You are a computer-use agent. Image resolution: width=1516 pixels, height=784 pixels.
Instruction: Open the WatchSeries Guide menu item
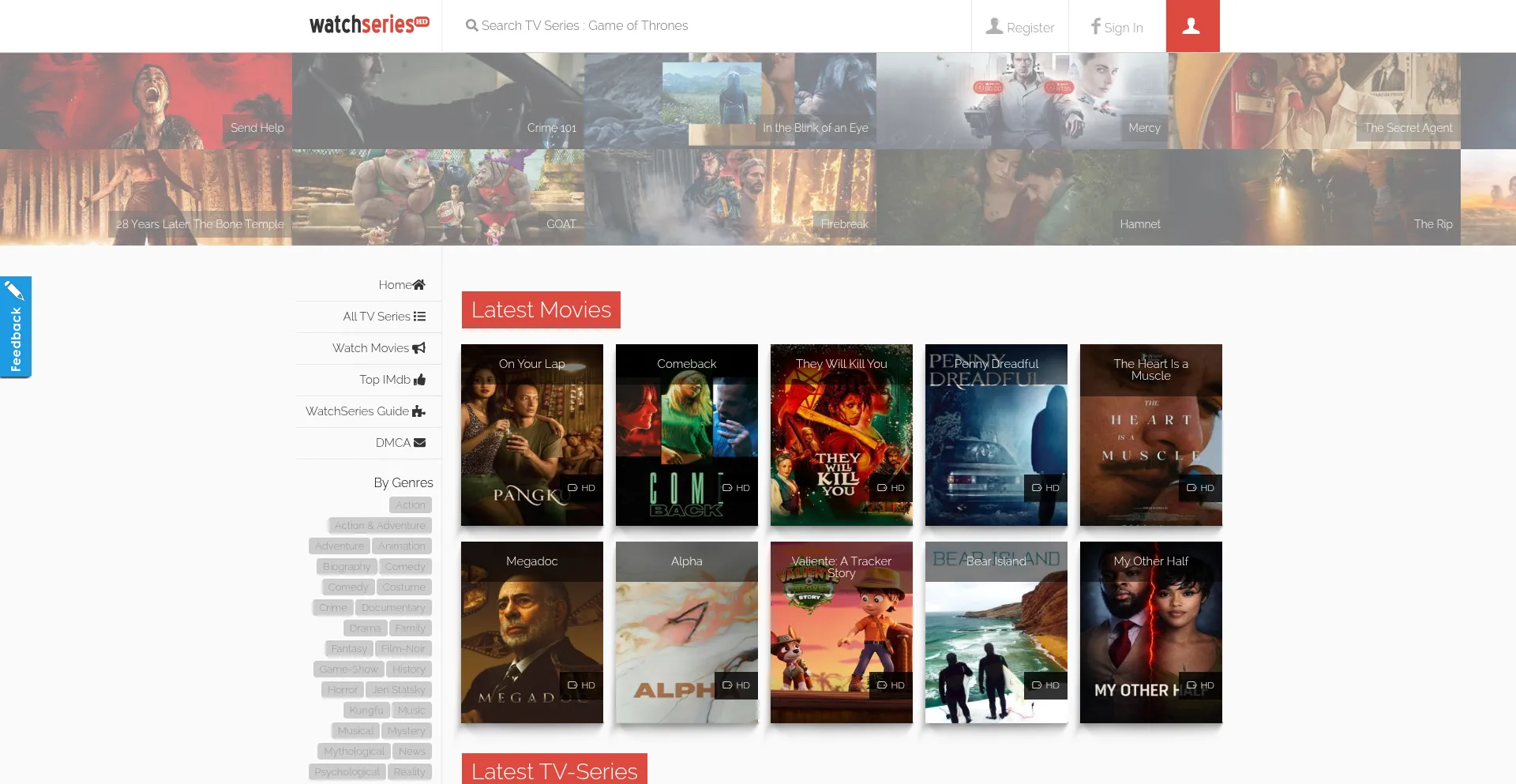(x=369, y=411)
